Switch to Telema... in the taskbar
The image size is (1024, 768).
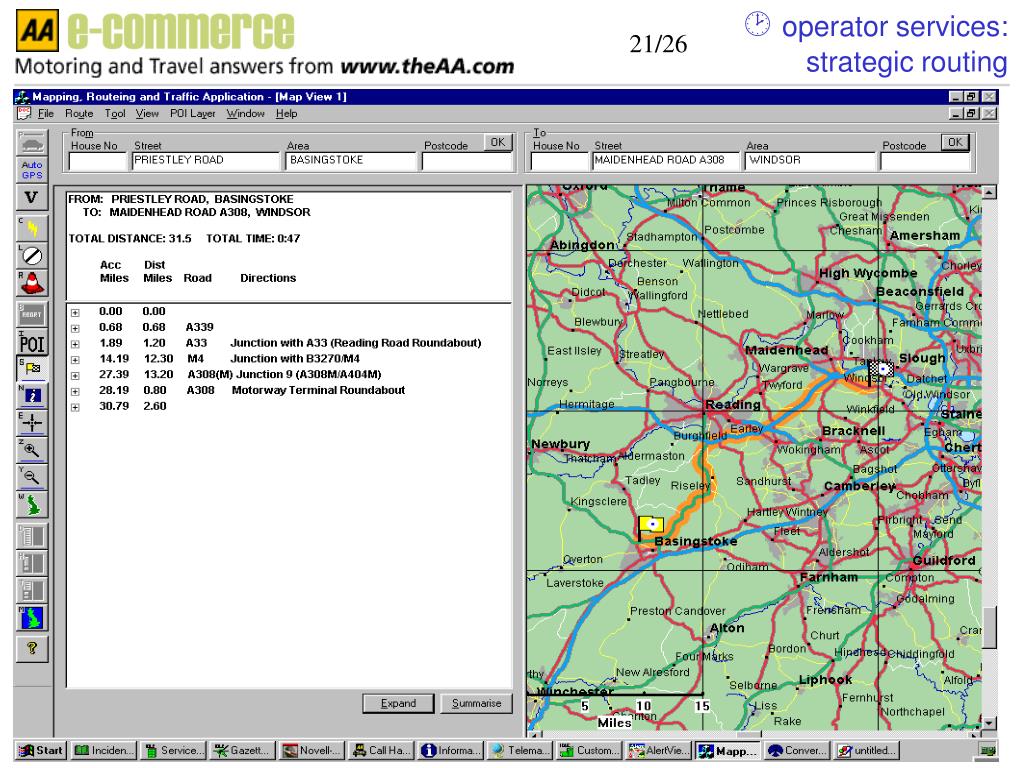520,751
